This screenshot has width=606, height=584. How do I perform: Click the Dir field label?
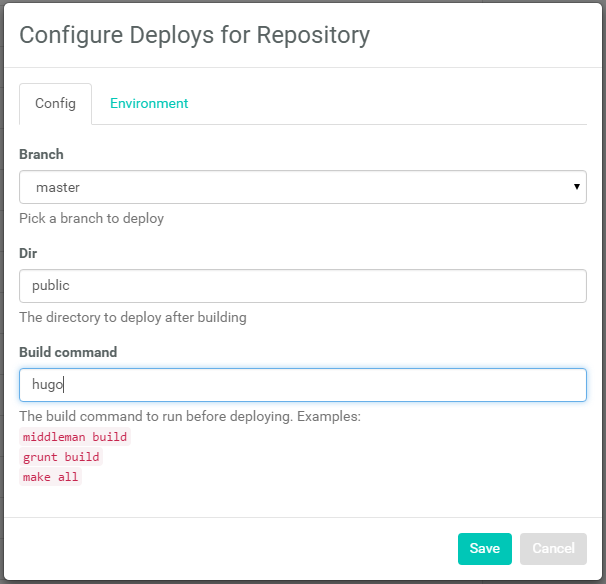[28, 254]
